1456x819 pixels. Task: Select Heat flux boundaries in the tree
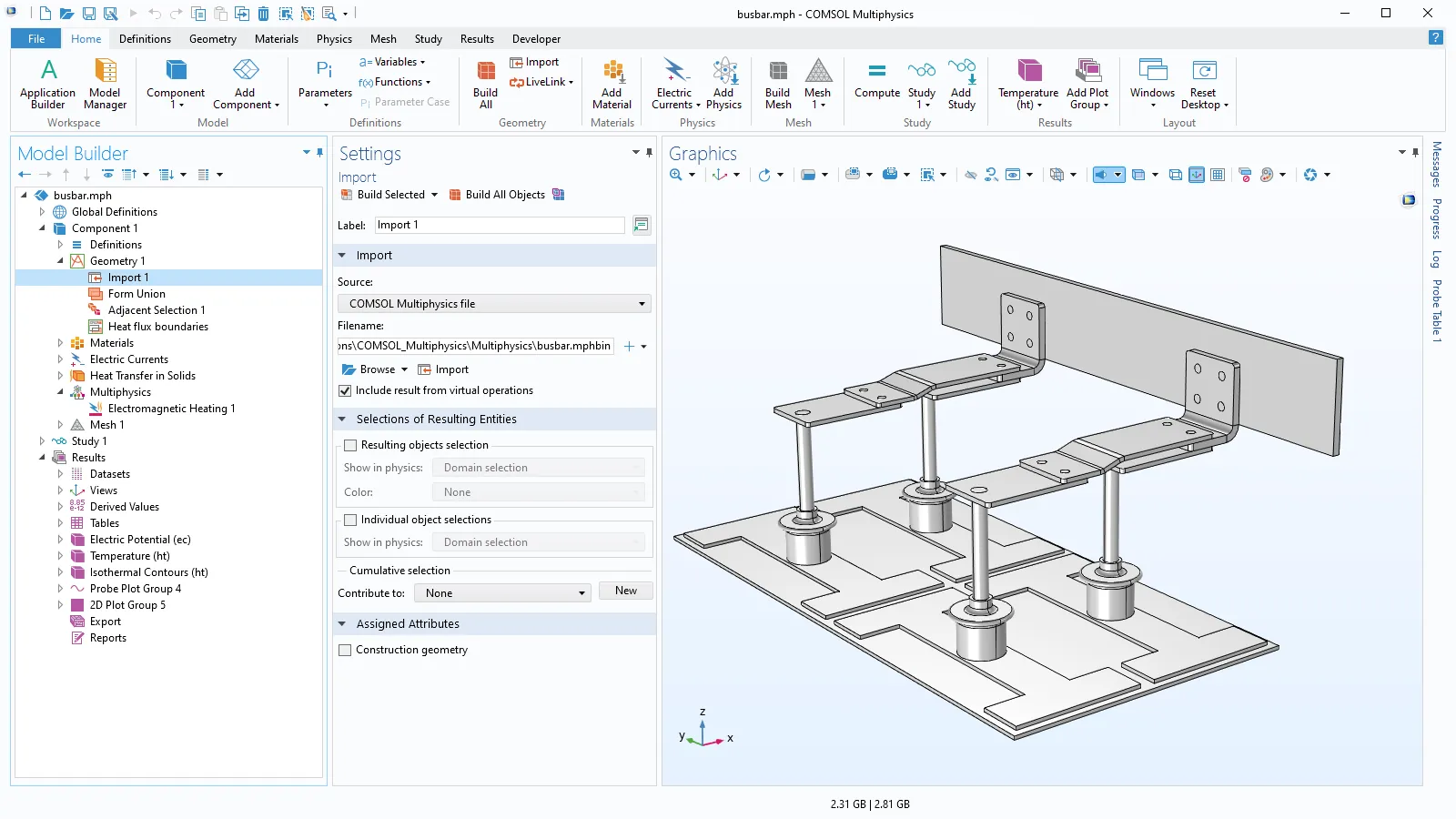[157, 327]
